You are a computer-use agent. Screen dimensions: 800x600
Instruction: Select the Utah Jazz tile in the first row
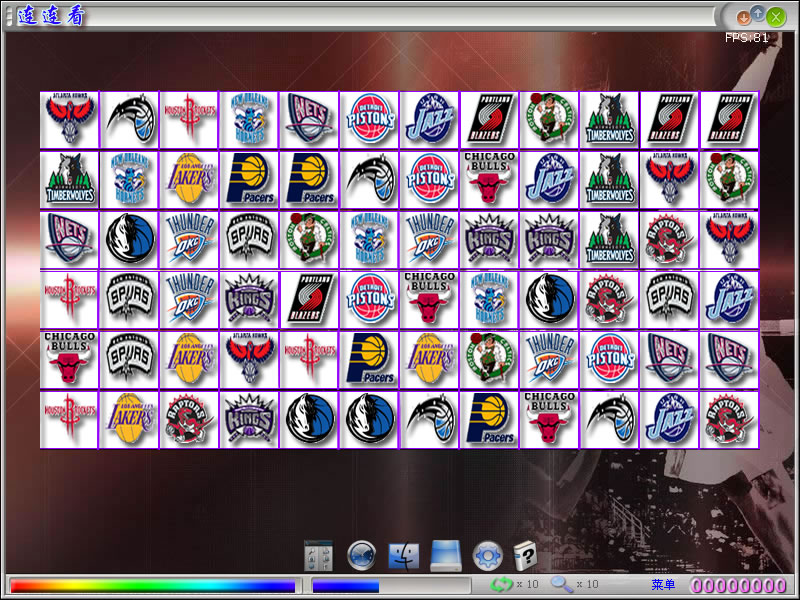[x=430, y=120]
